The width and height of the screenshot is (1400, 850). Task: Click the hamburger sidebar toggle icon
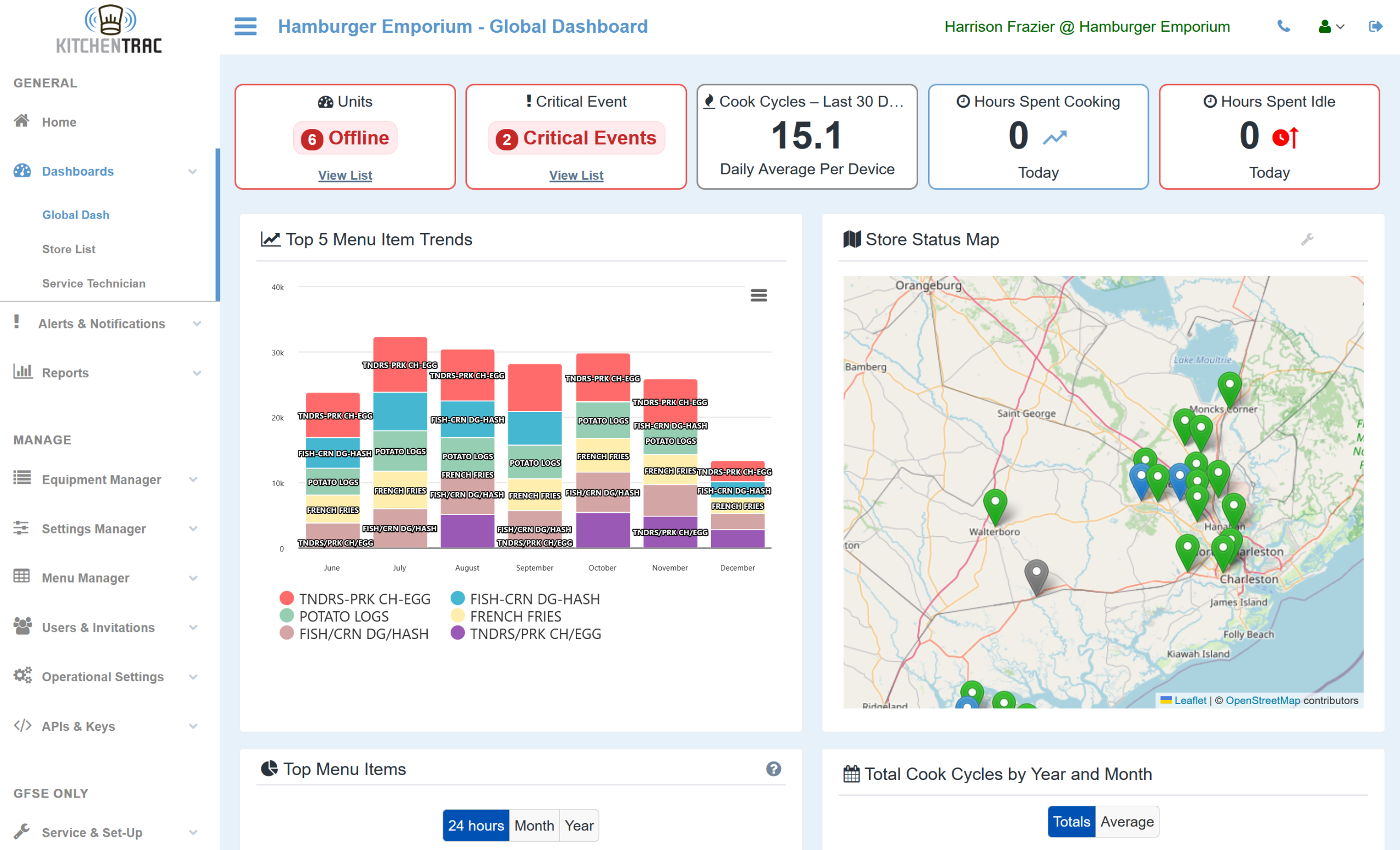246,26
